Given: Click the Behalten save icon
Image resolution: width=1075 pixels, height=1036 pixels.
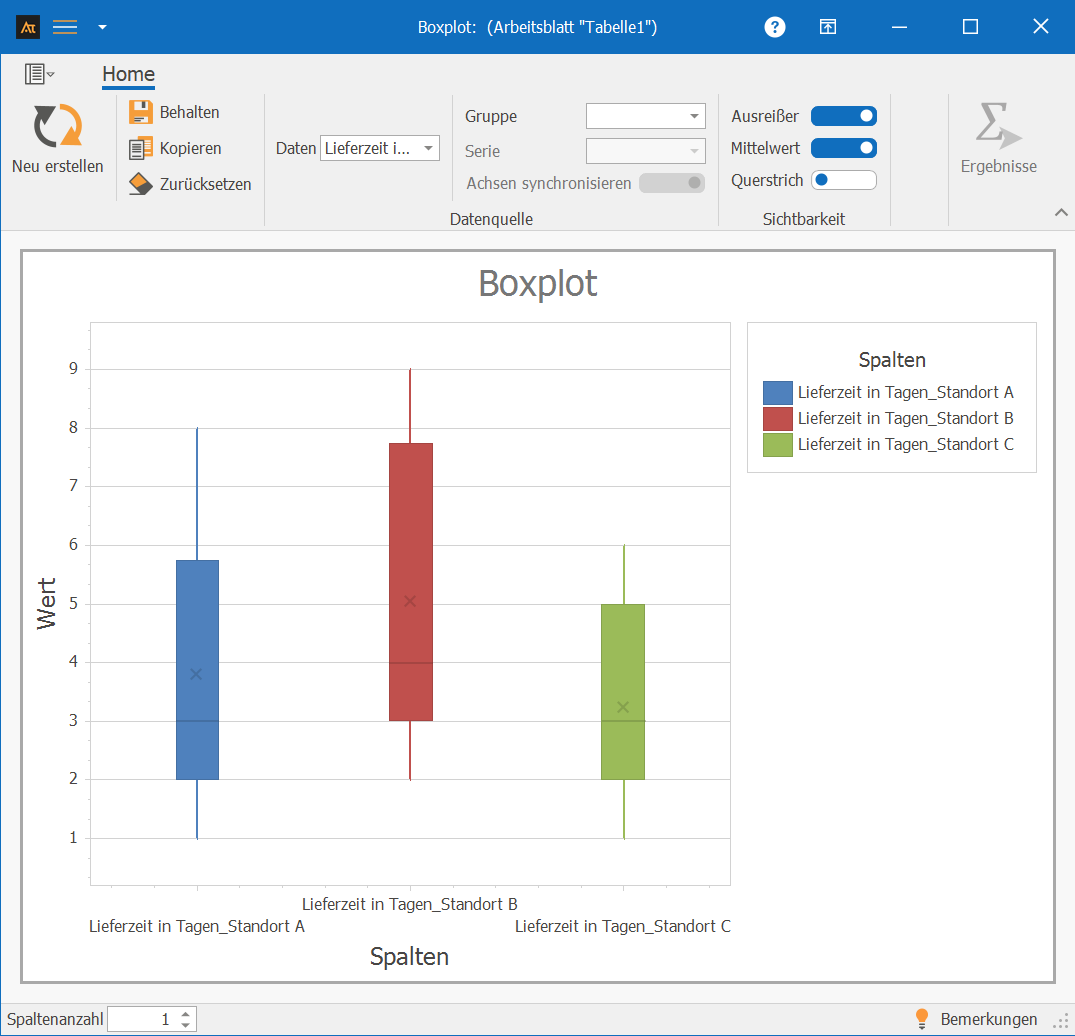Looking at the screenshot, I should coord(141,112).
